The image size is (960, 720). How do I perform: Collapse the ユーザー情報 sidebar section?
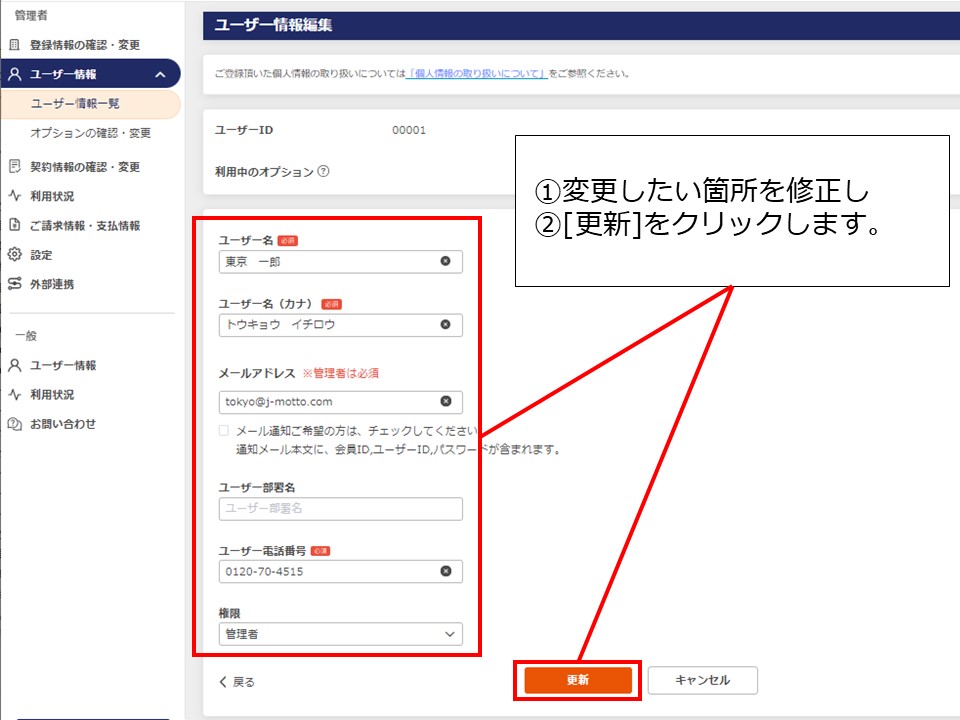click(160, 74)
